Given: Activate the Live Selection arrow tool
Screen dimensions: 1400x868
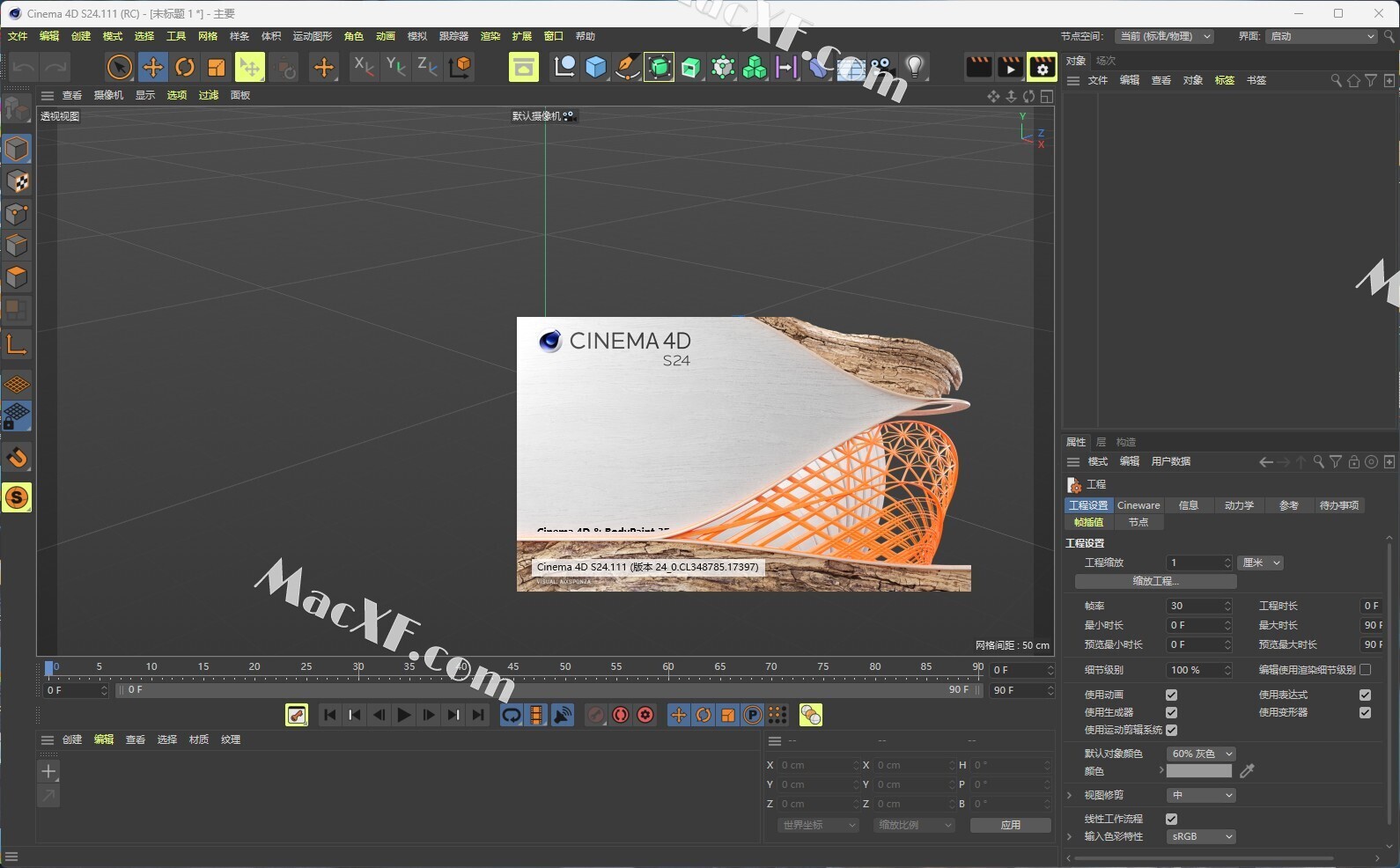Looking at the screenshot, I should [120, 68].
